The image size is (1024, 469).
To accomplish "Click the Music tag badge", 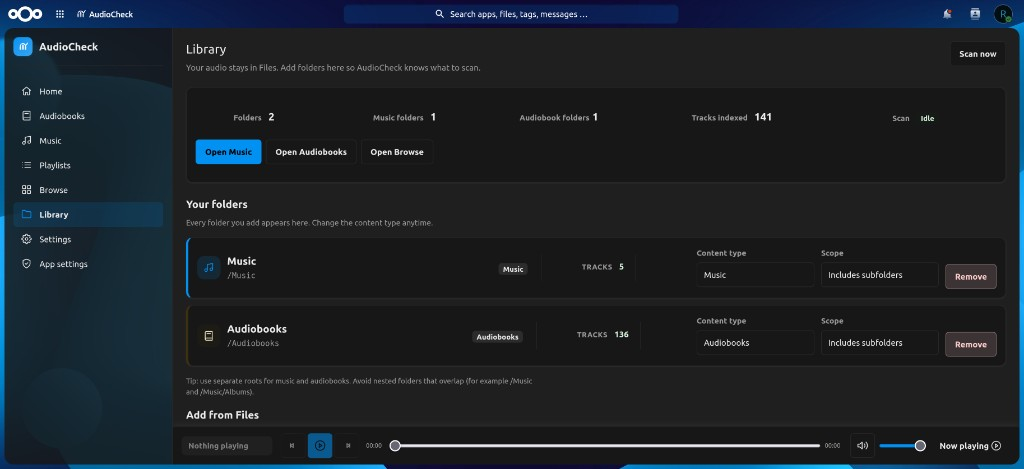I will 513,269.
